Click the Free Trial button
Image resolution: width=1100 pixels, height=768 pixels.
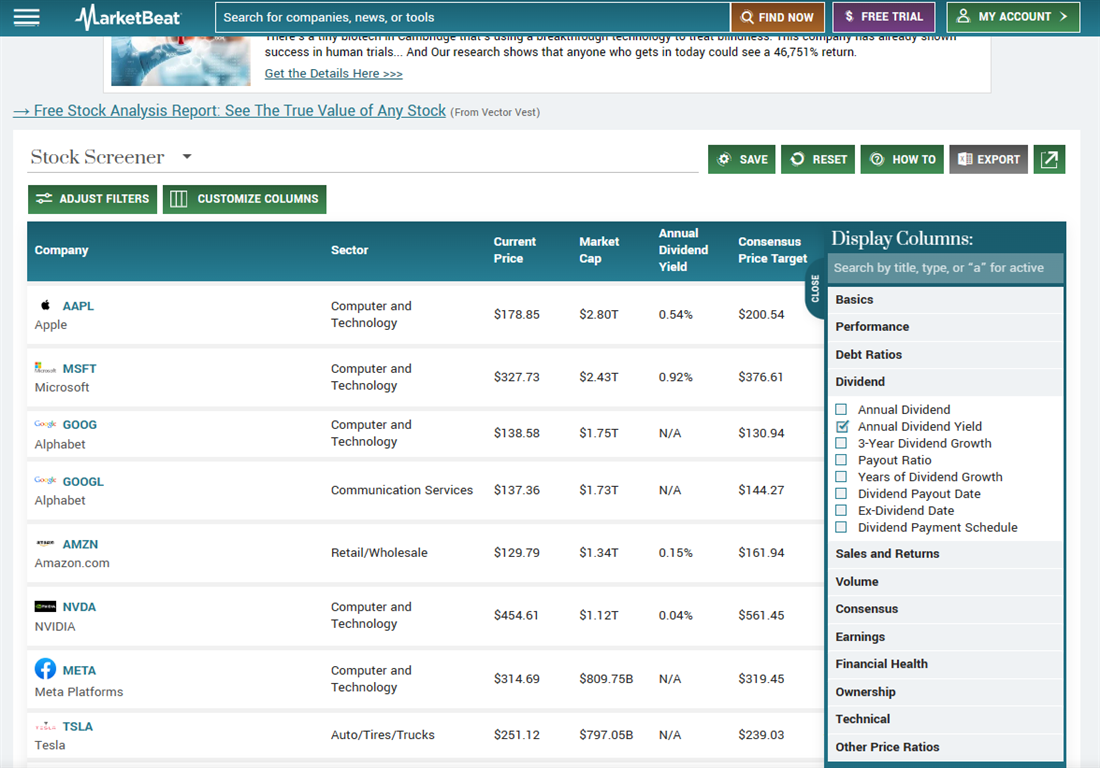point(882,17)
